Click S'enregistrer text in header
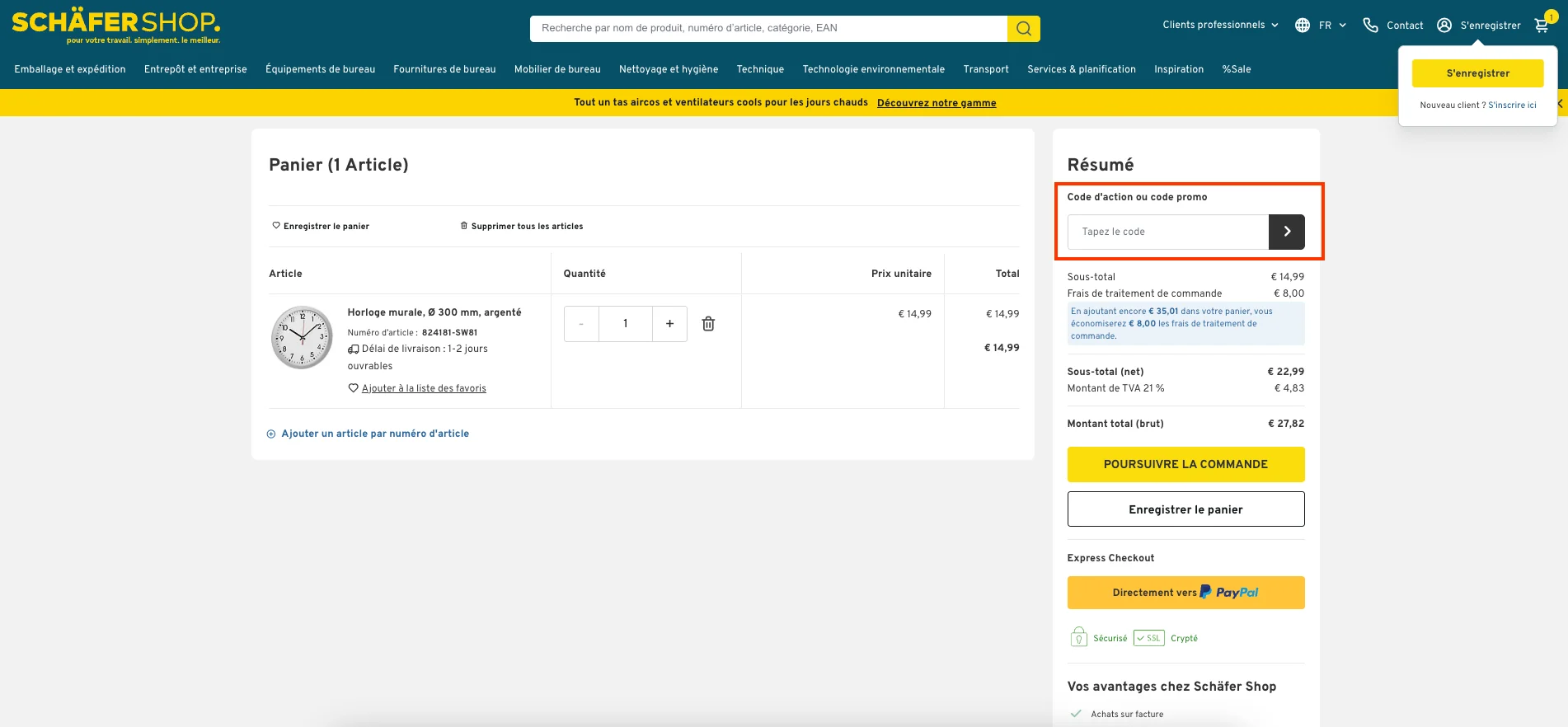Image resolution: width=1568 pixels, height=727 pixels. click(1491, 26)
